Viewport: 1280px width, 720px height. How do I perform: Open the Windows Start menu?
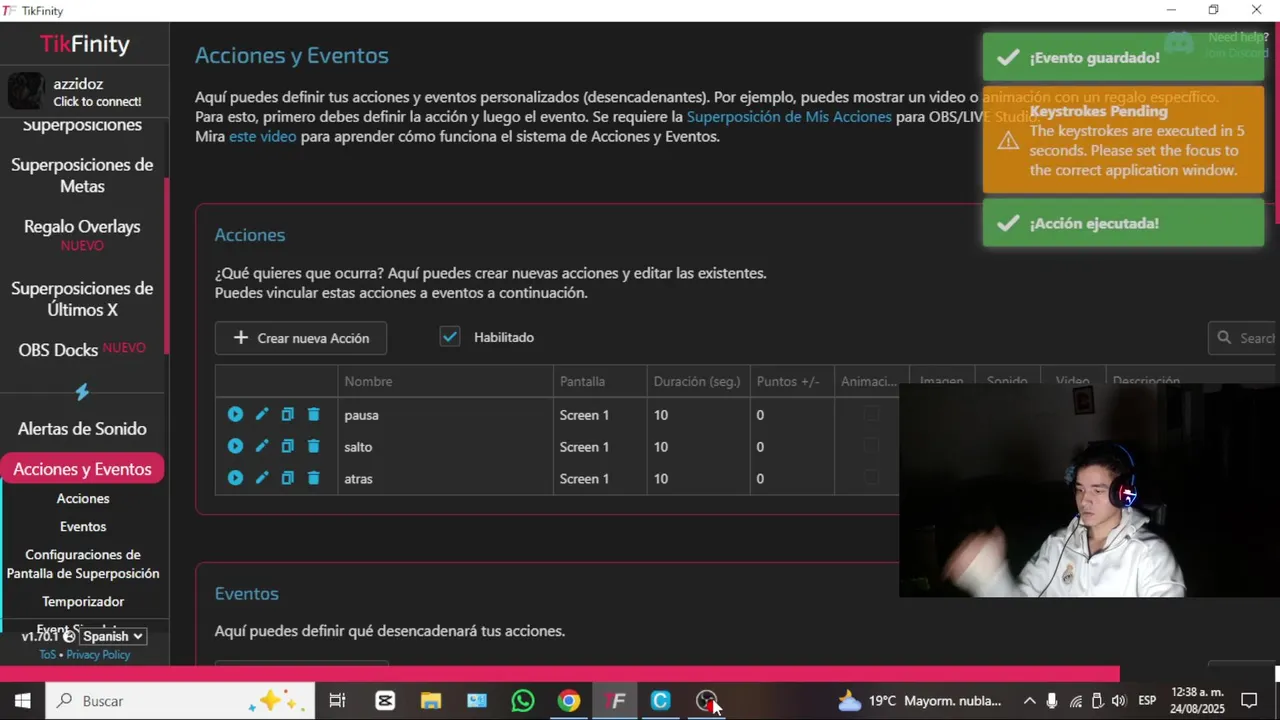pyautogui.click(x=22, y=701)
